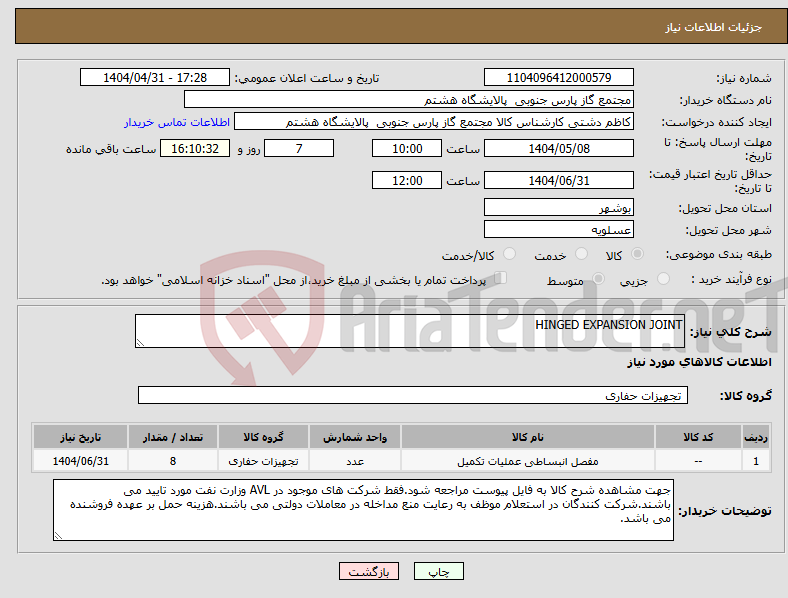The height and width of the screenshot is (598, 788).
Task: Click the resize handle of the description box
Action: (x=140, y=343)
